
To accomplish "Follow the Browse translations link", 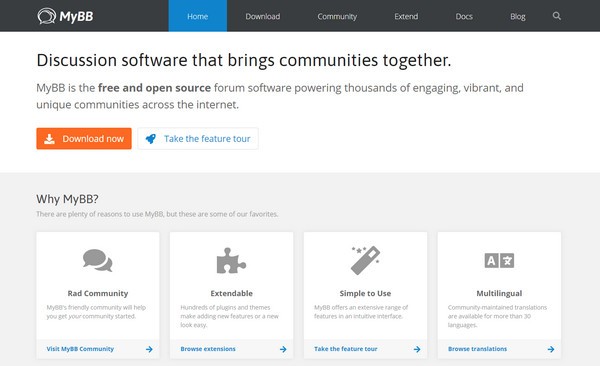I will pos(477,349).
